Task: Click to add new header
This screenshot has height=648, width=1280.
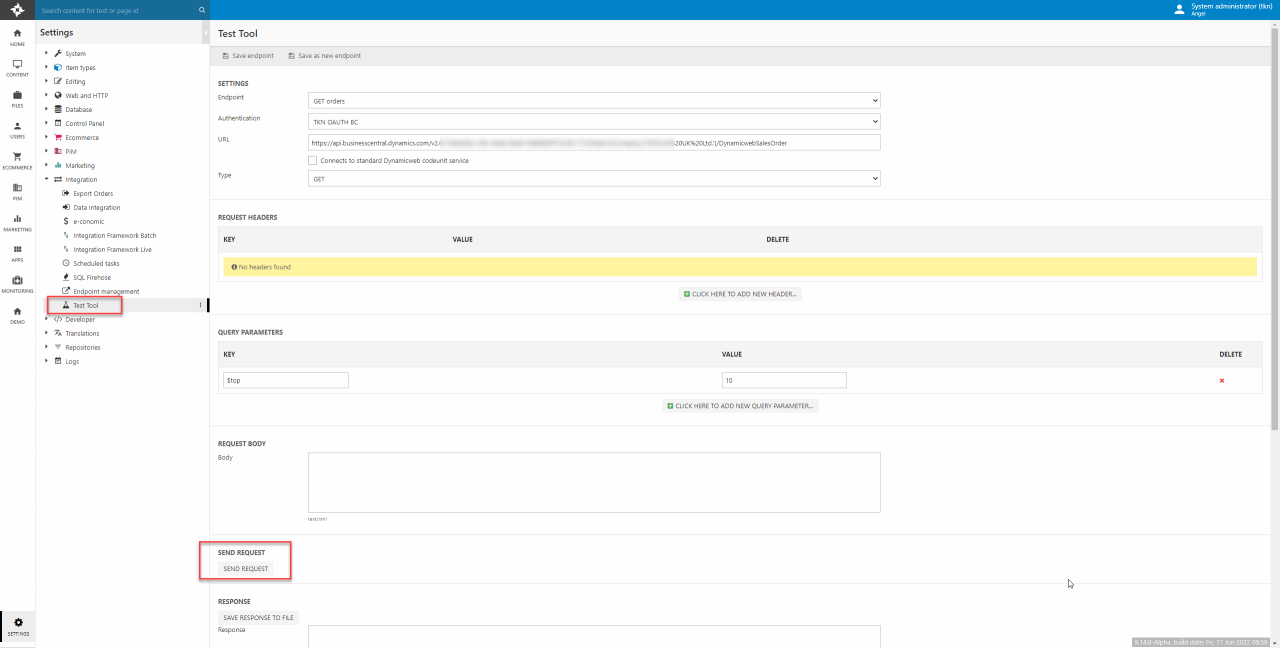Action: click(x=740, y=294)
